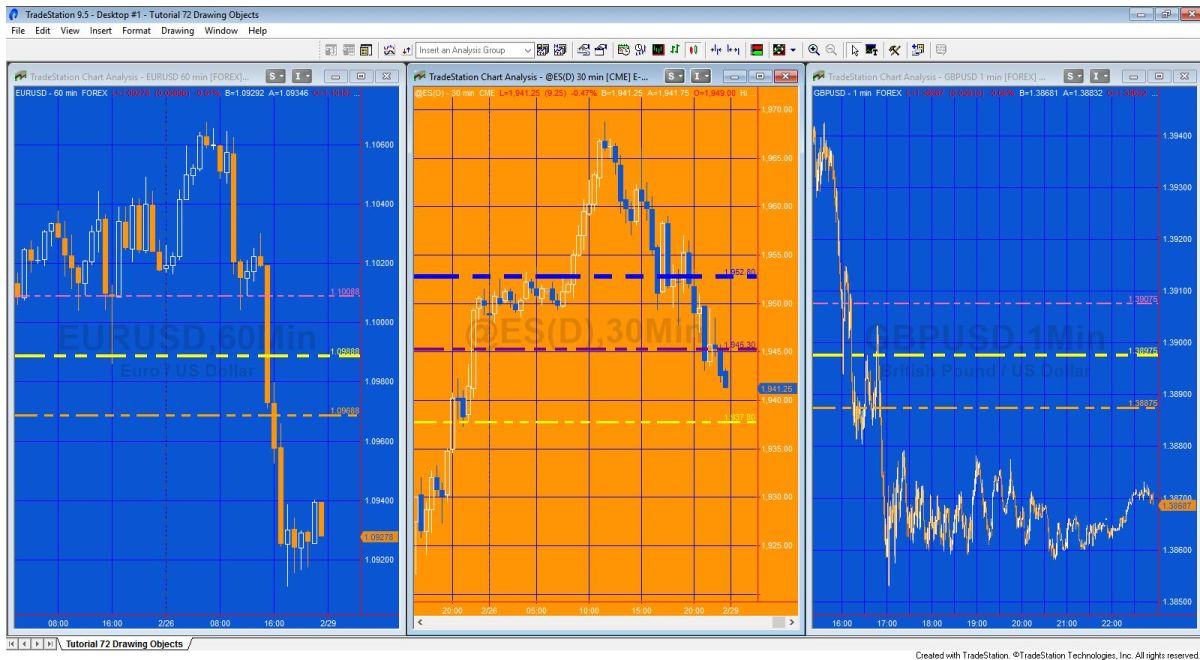Open the Help menu

pos(258,31)
